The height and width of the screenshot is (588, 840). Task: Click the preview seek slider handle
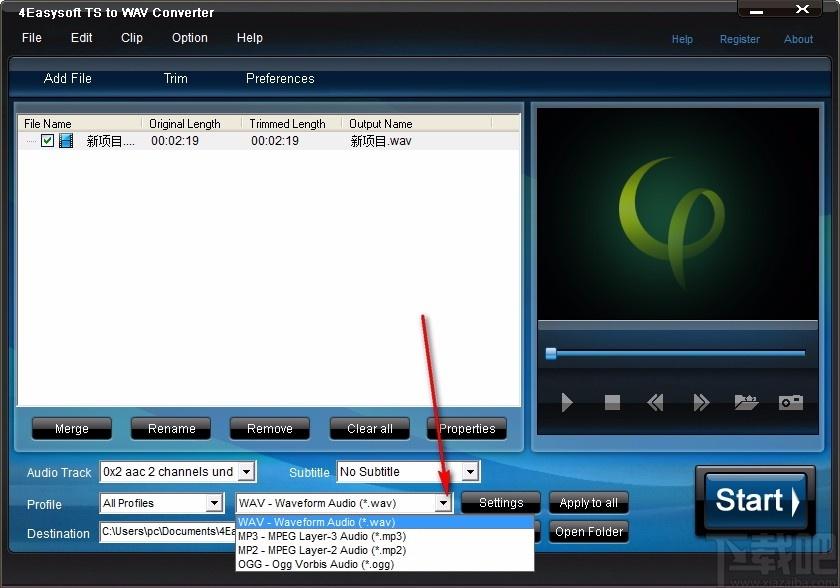pos(551,353)
